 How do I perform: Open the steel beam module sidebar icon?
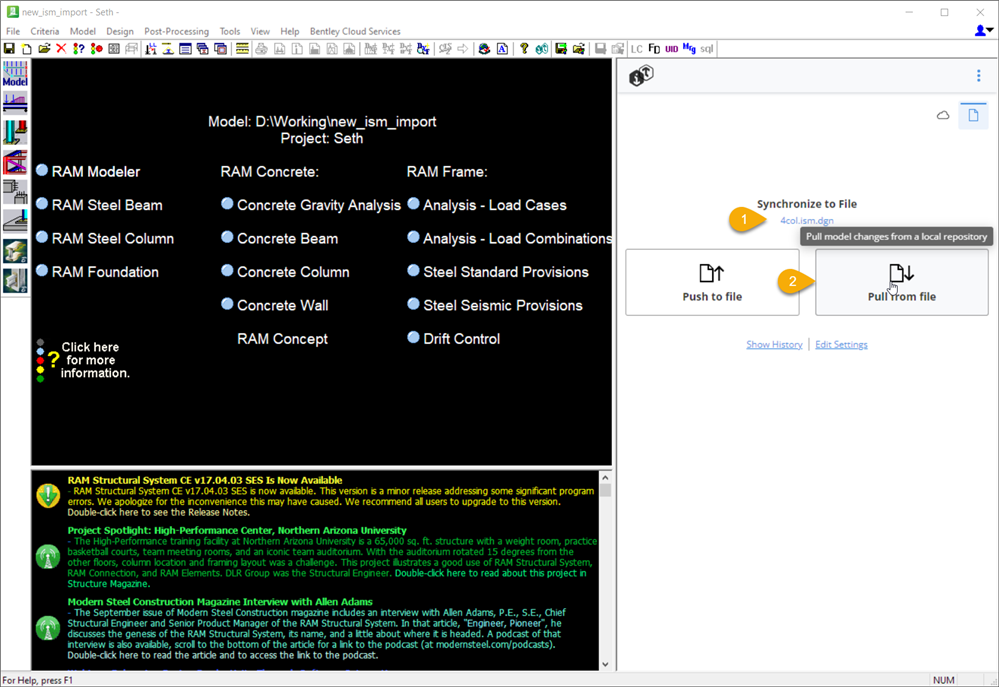pyautogui.click(x=15, y=103)
